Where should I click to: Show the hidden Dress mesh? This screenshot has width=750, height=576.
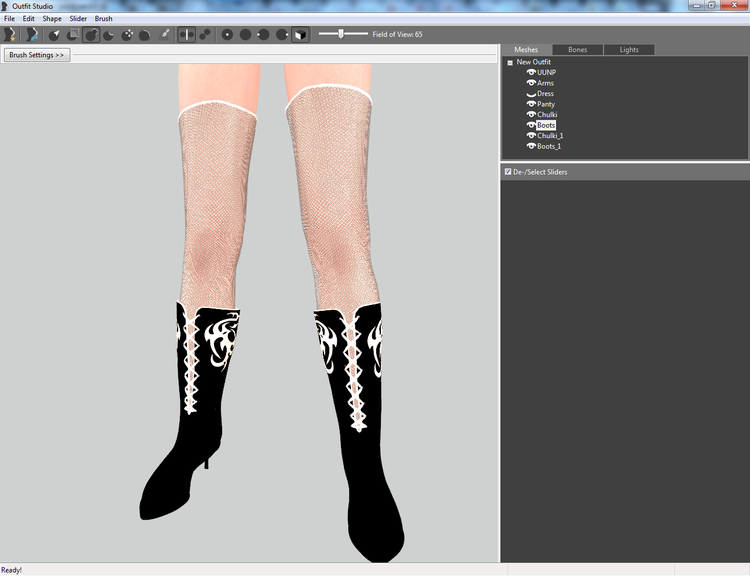tap(531, 94)
